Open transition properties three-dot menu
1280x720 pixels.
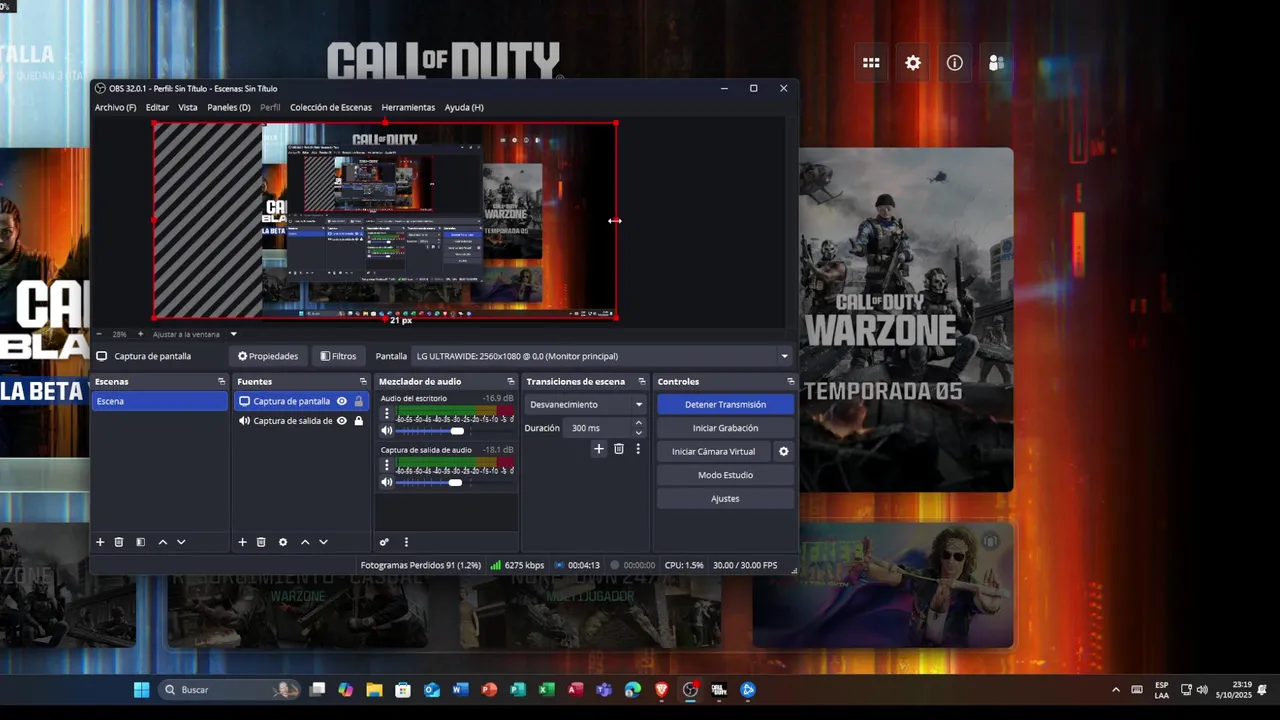click(x=638, y=449)
